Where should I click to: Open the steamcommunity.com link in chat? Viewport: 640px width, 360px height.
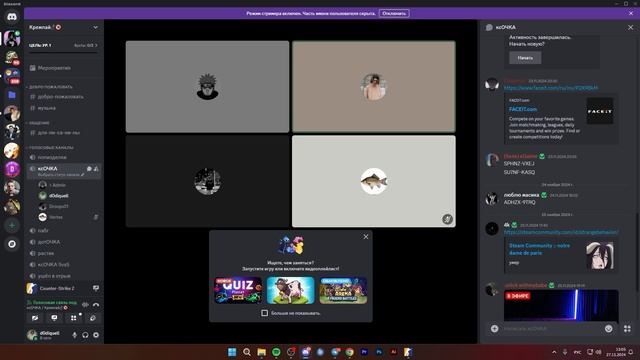[x=561, y=232]
